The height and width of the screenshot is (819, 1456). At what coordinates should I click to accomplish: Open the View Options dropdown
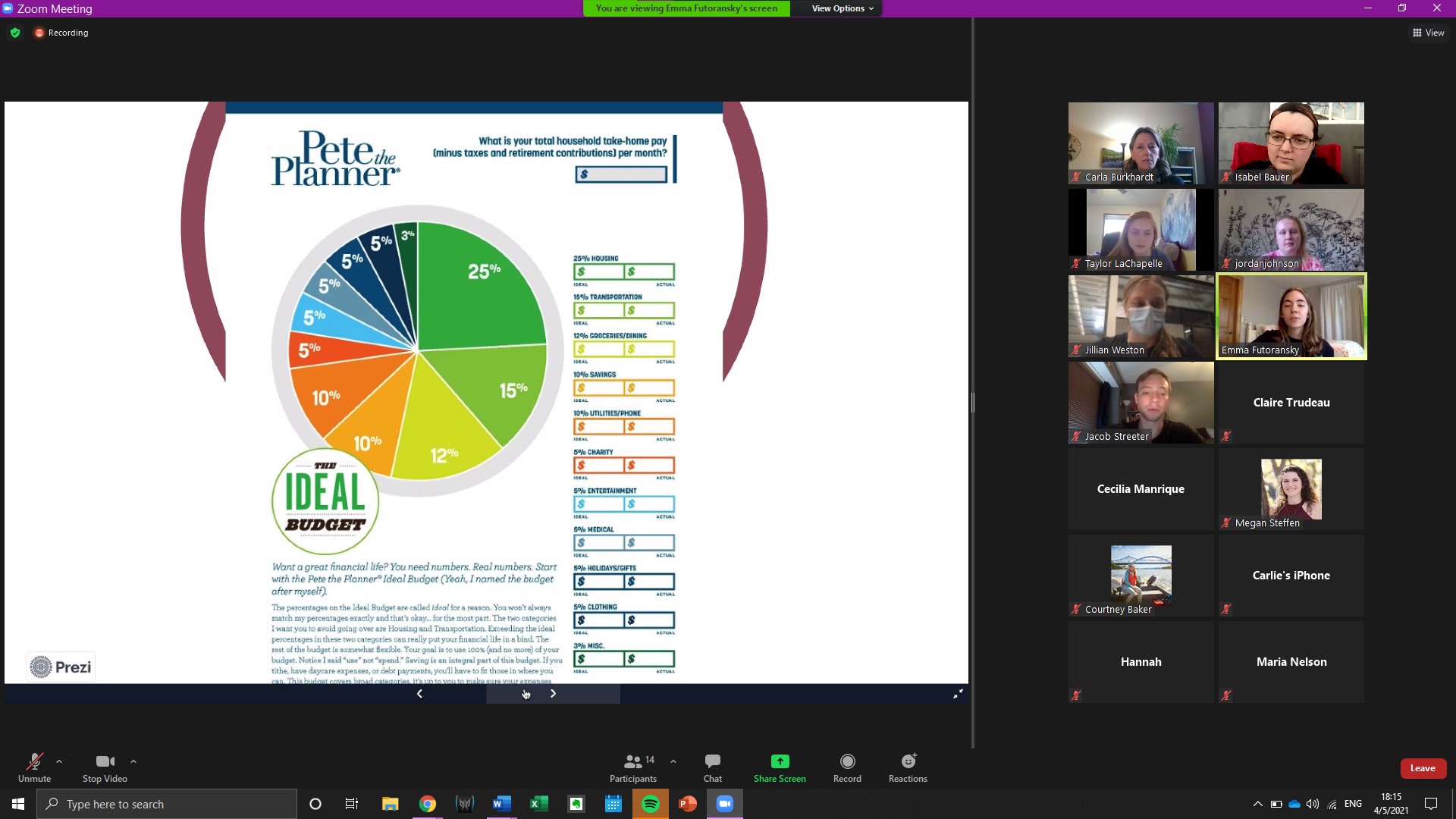tap(842, 8)
